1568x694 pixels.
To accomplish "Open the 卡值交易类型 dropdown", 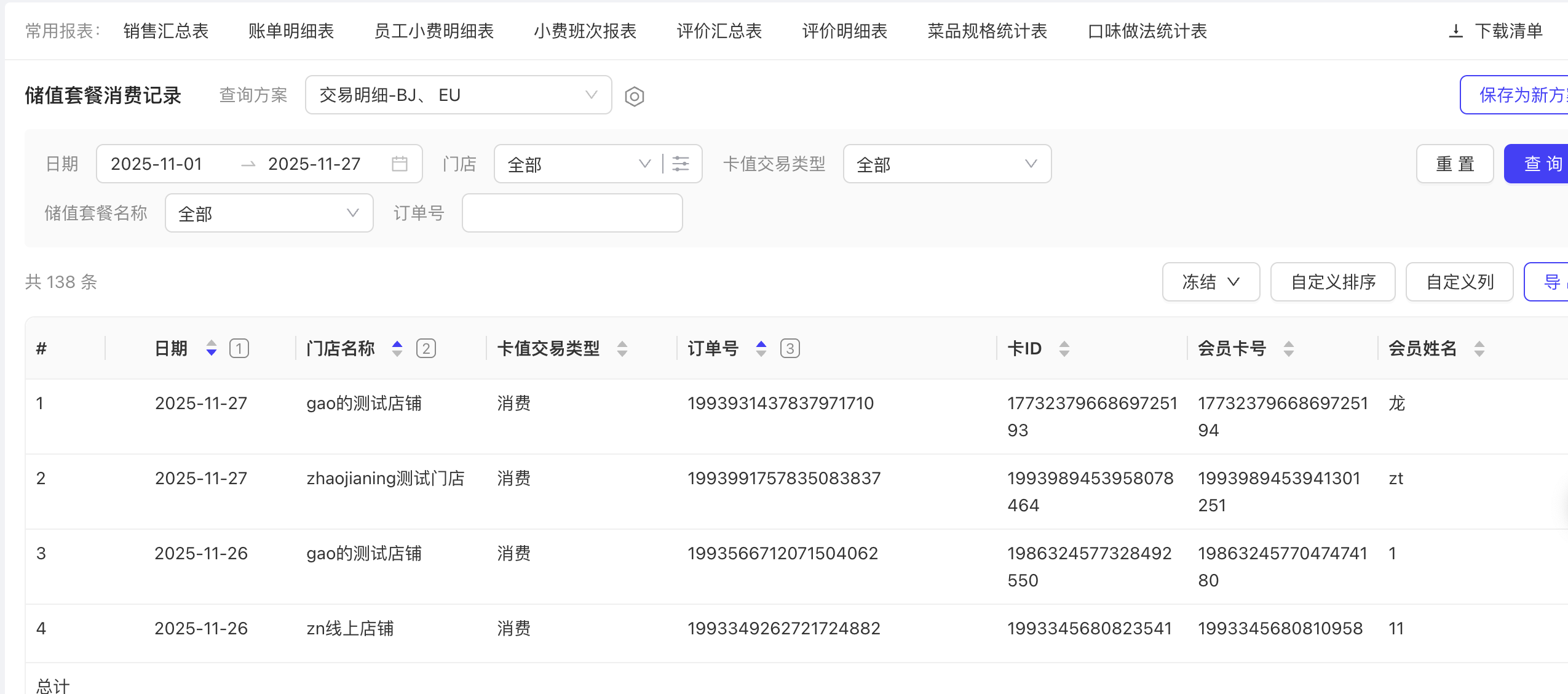I will pyautogui.click(x=947, y=164).
